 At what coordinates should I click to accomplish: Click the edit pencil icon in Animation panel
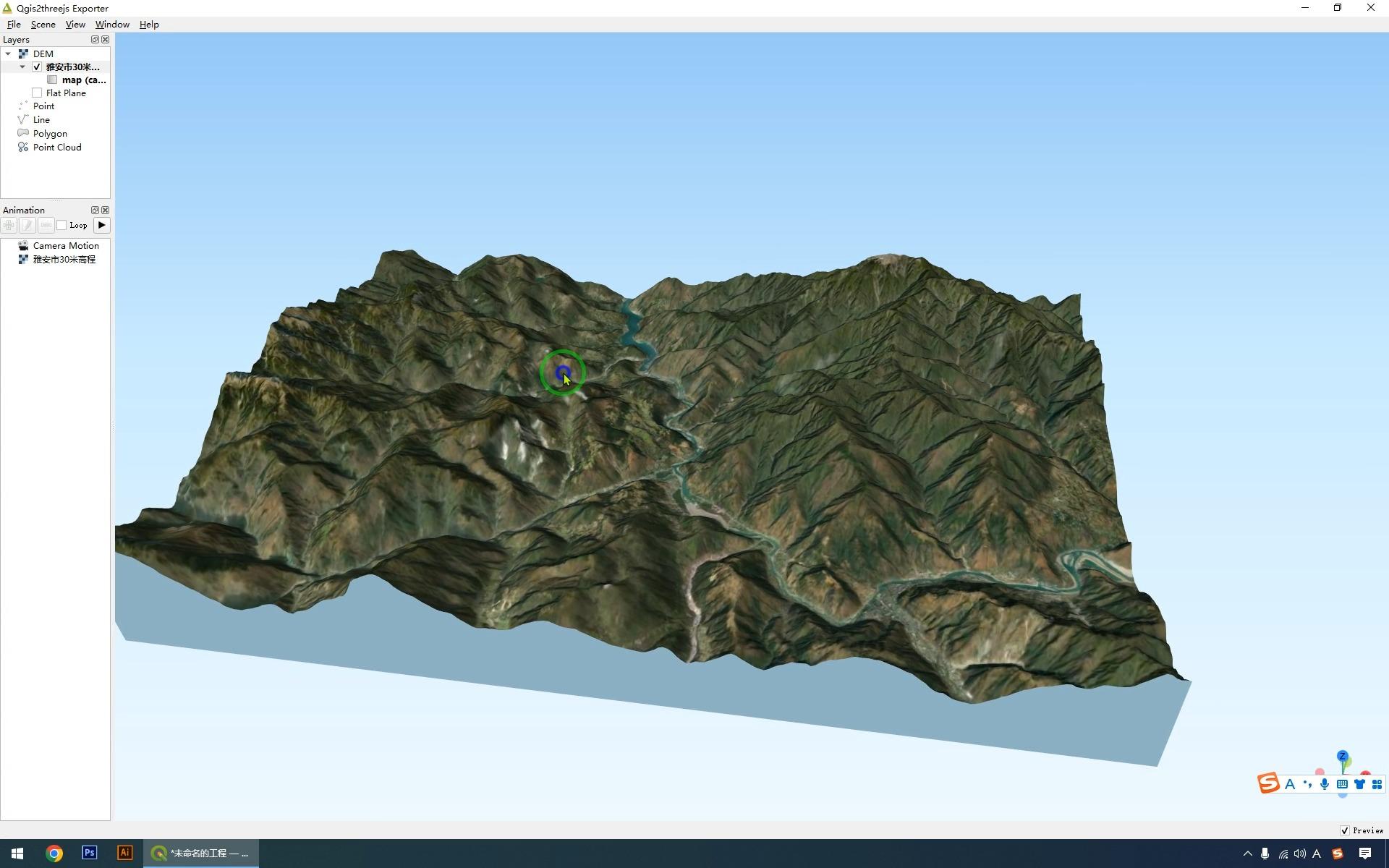[x=27, y=225]
